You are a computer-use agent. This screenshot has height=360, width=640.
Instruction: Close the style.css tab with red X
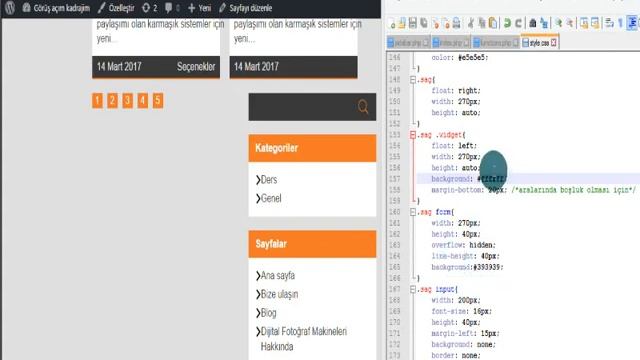(553, 42)
